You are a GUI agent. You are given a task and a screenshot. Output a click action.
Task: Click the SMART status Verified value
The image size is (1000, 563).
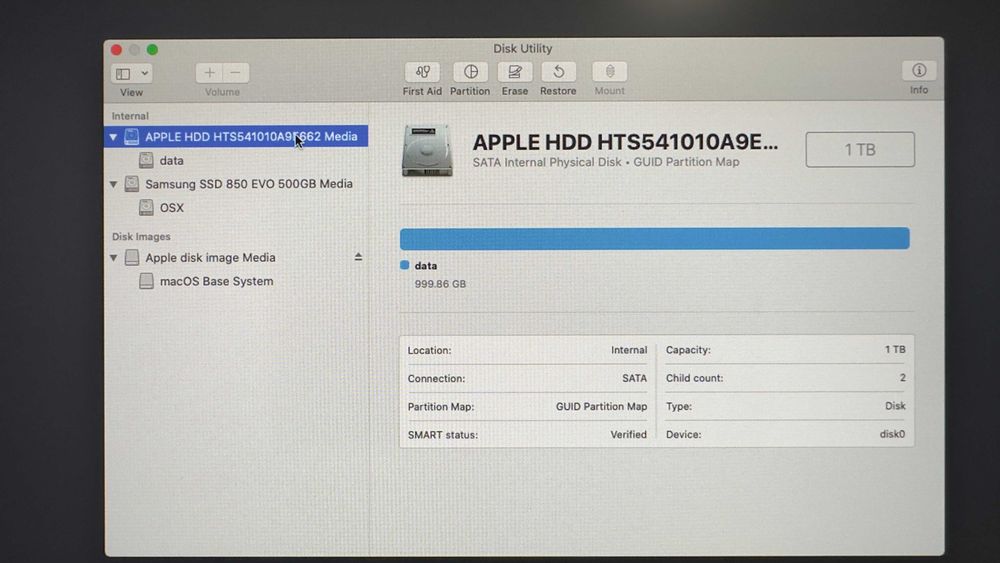pos(628,435)
